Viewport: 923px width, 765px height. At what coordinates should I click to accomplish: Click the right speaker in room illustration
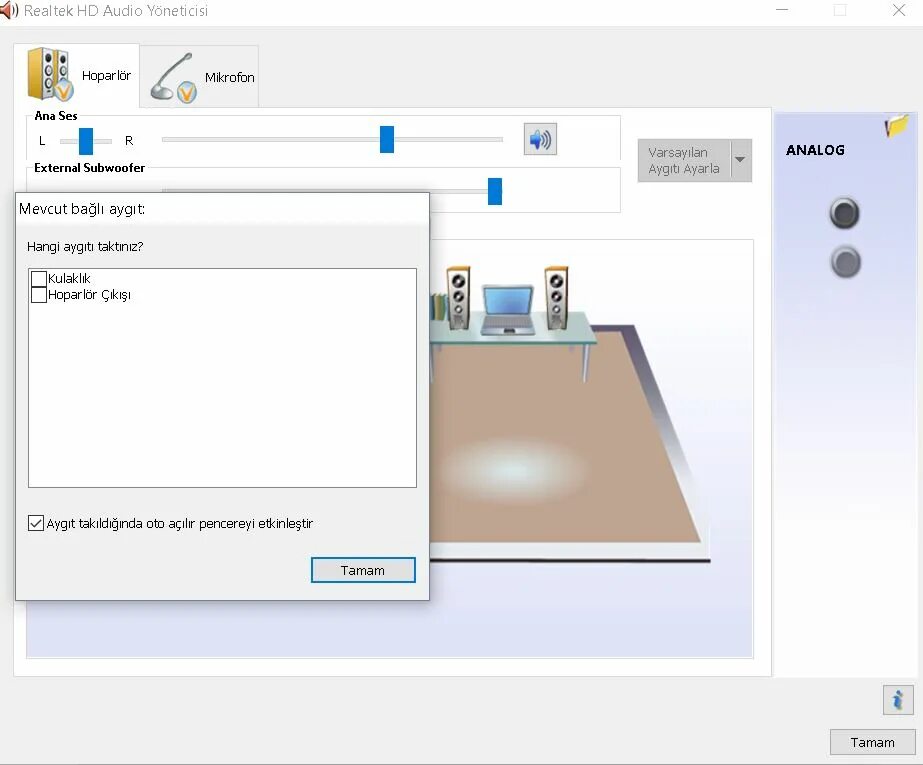(556, 297)
